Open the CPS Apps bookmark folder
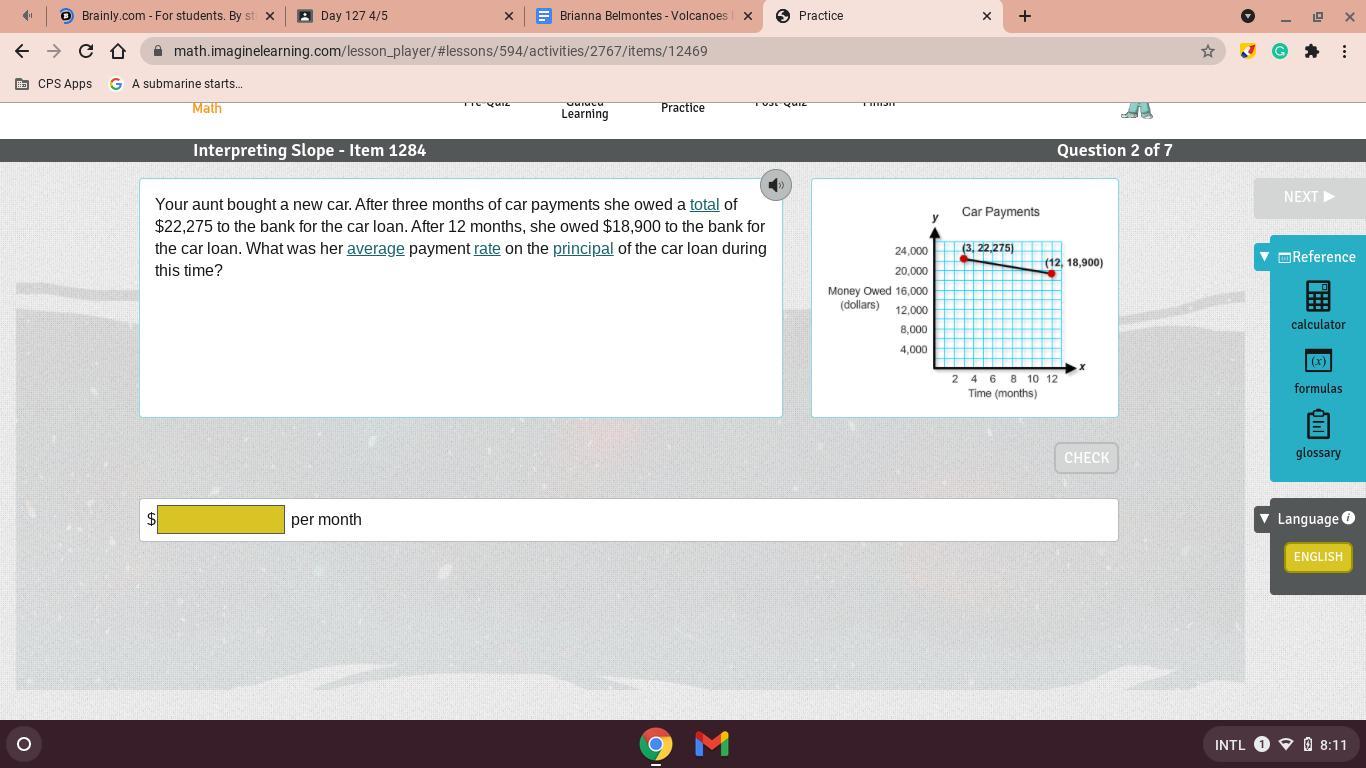The height and width of the screenshot is (768, 1366). (x=54, y=84)
